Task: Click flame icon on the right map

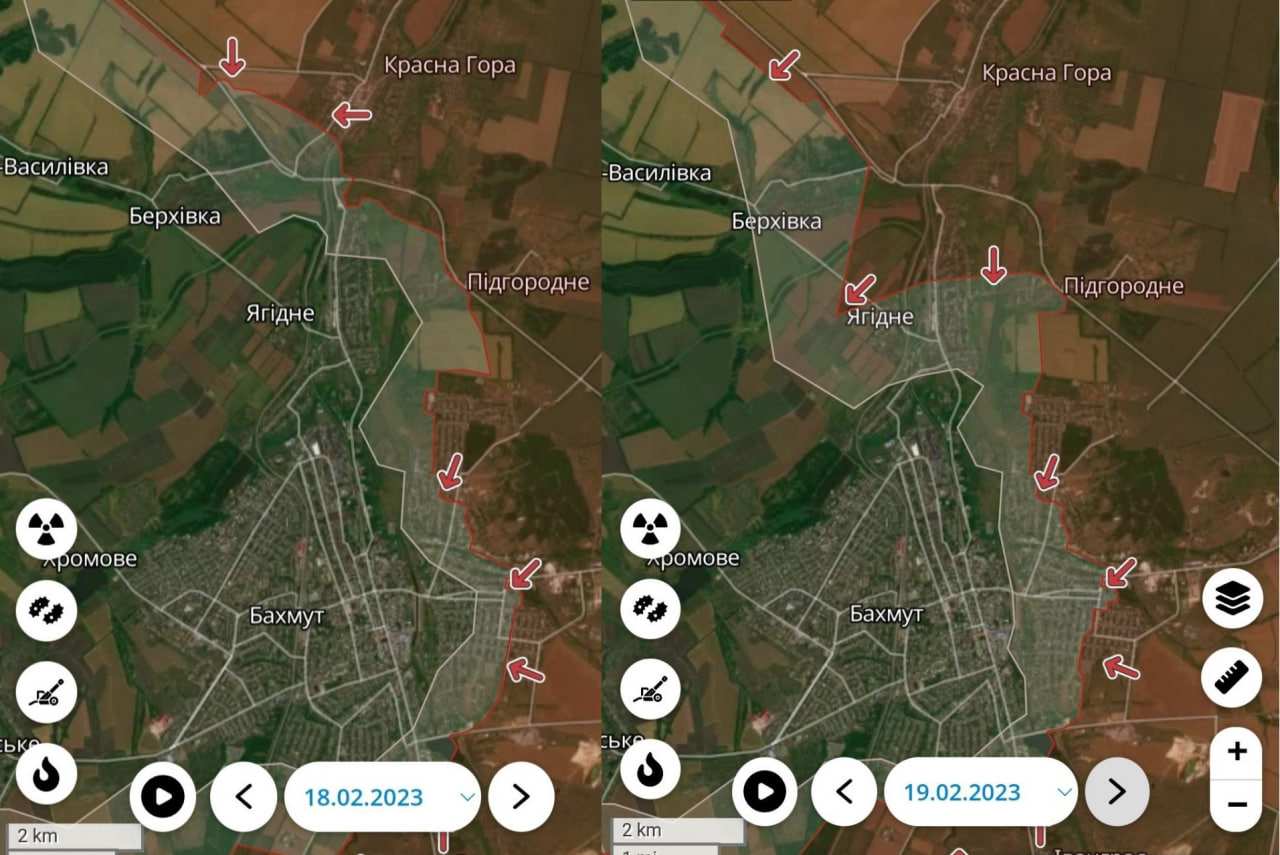Action: [650, 769]
